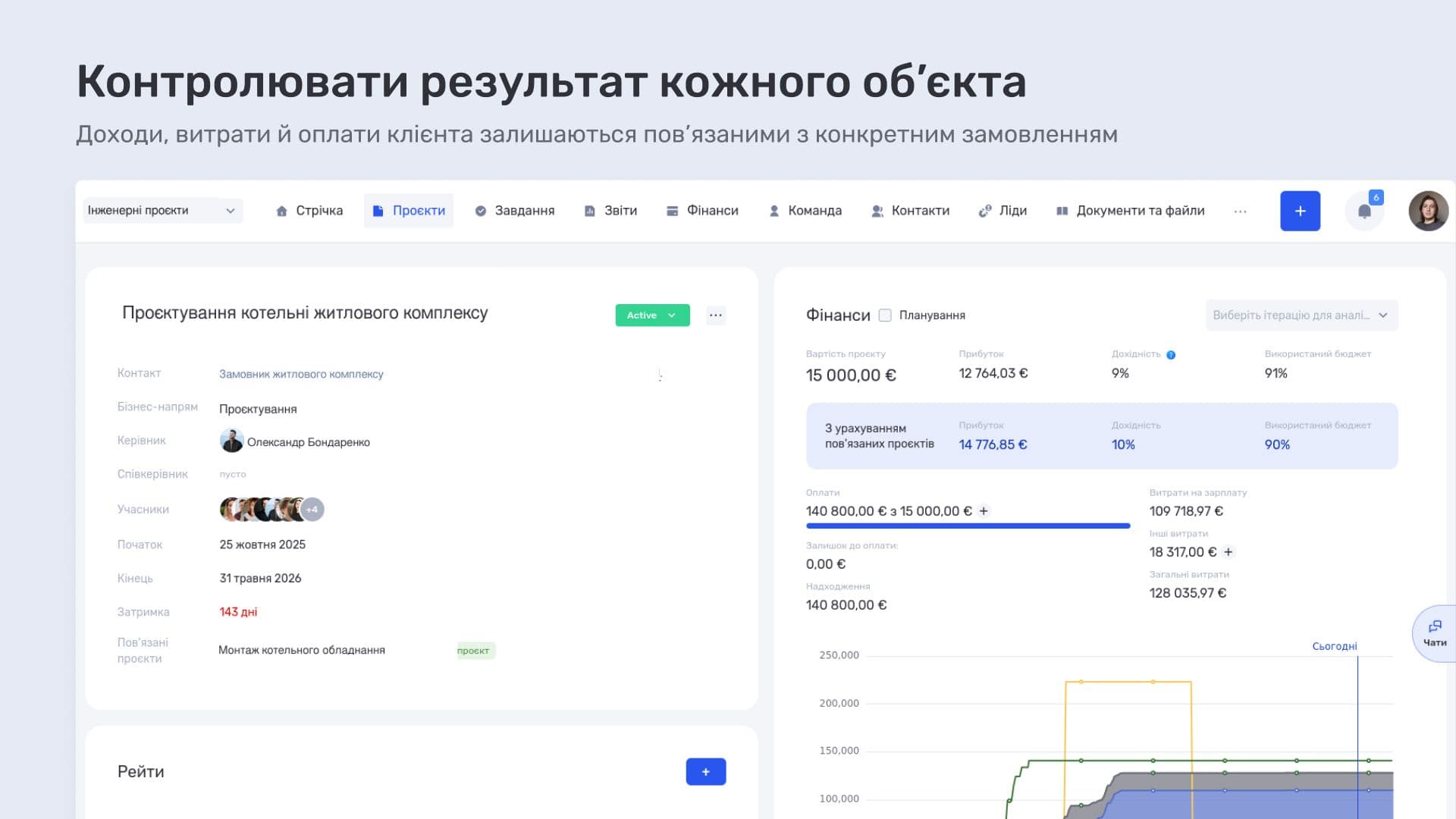The image size is (1456, 819).
Task: Go to the Стрічка tab
Action: [x=309, y=211]
